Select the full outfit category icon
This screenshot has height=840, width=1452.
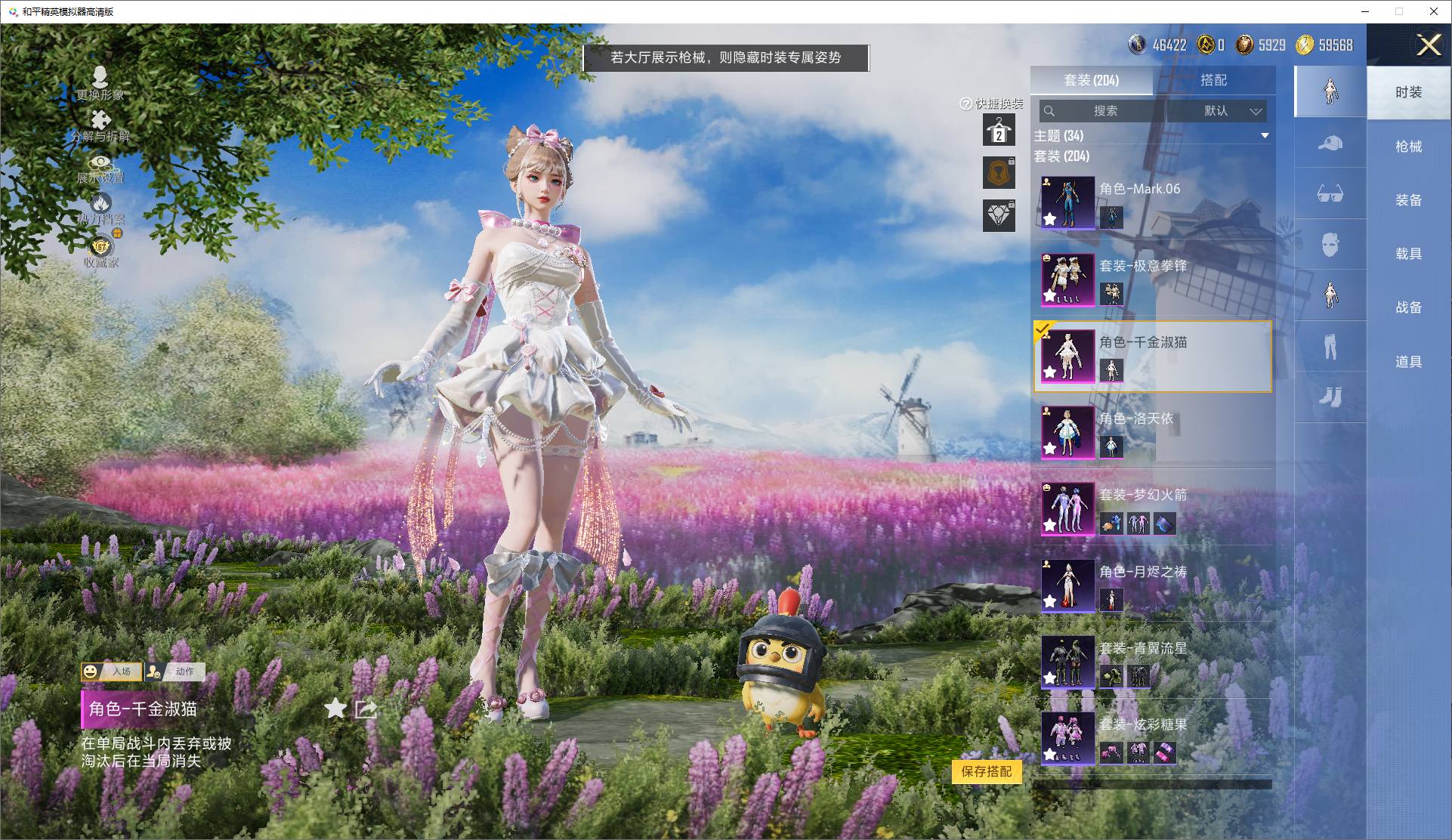click(x=1330, y=91)
